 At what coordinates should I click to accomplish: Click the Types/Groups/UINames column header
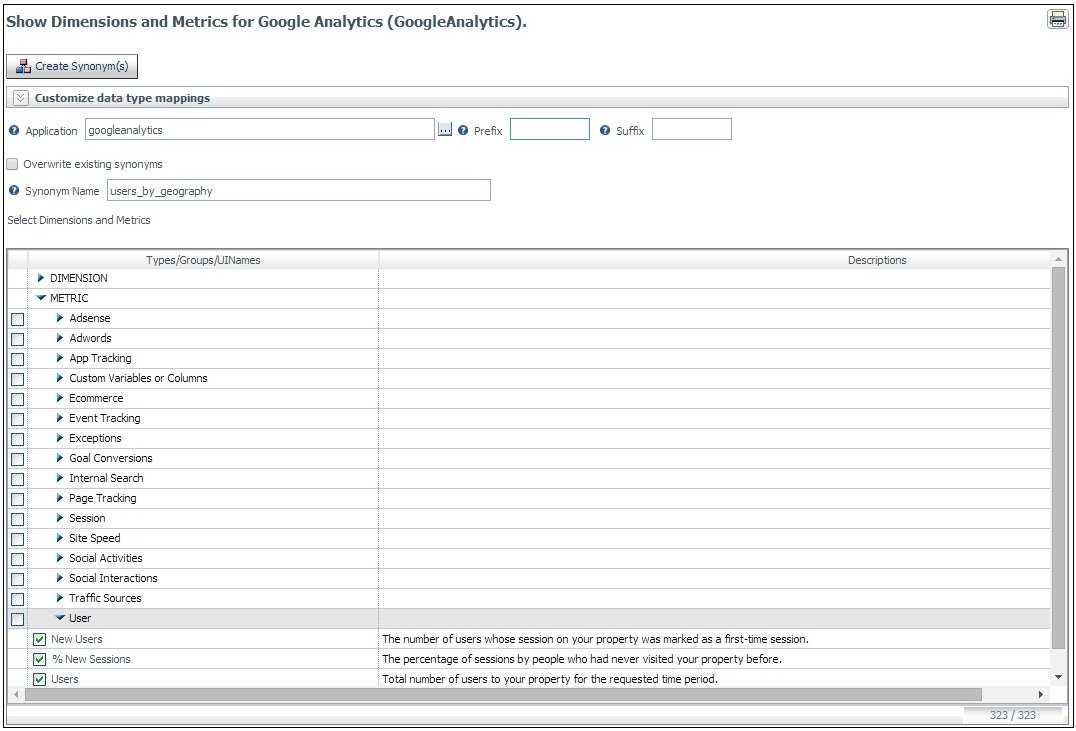[203, 260]
